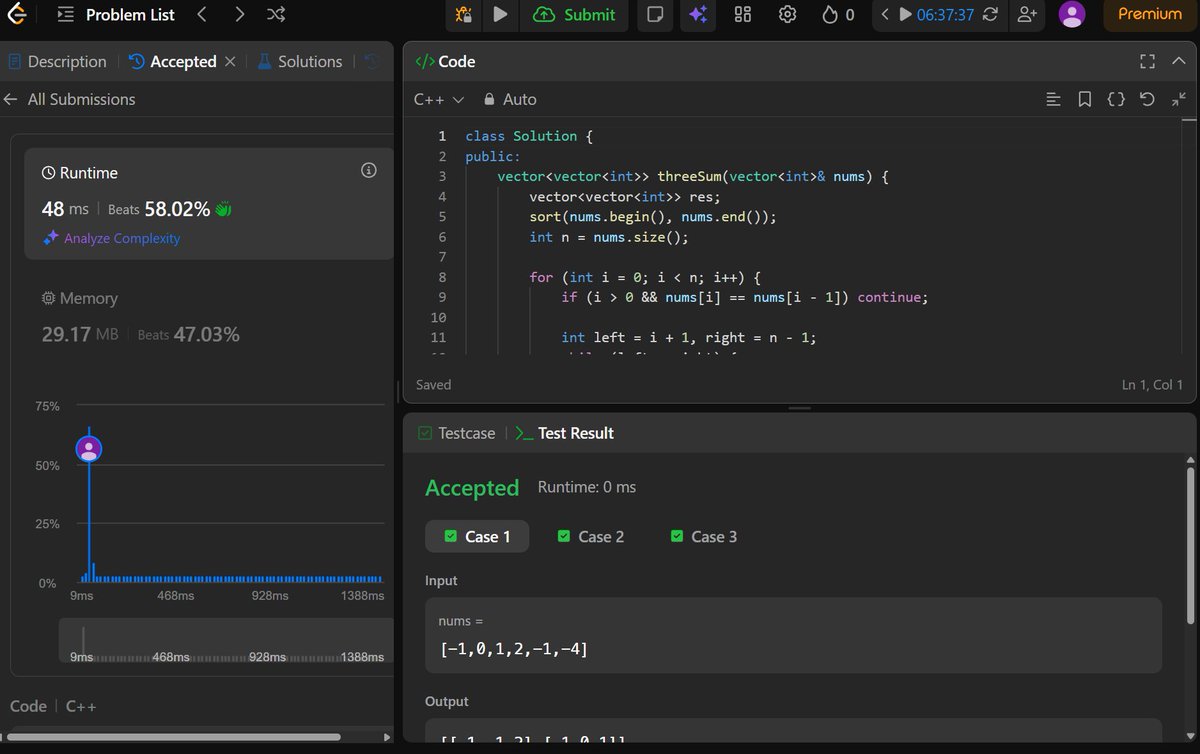The width and height of the screenshot is (1200, 754).
Task: Click the shuffle problems icon
Action: 276,15
